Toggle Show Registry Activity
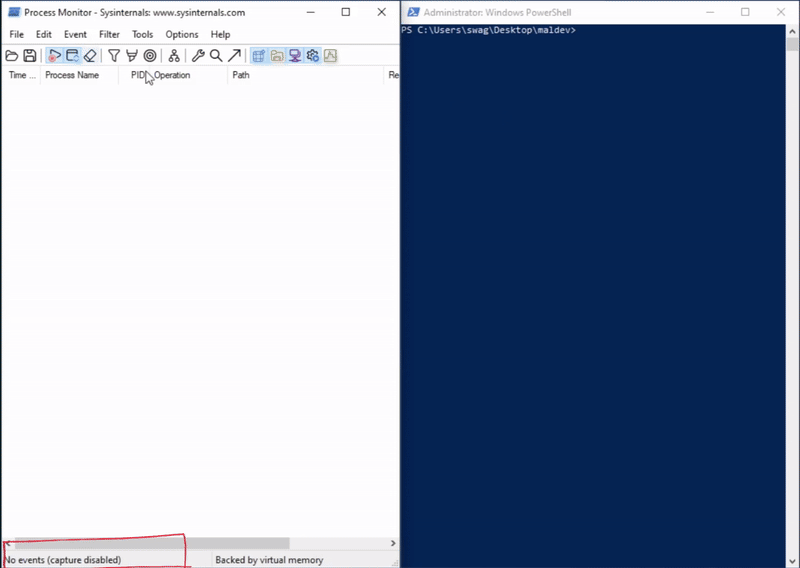The image size is (800, 568). [259, 56]
